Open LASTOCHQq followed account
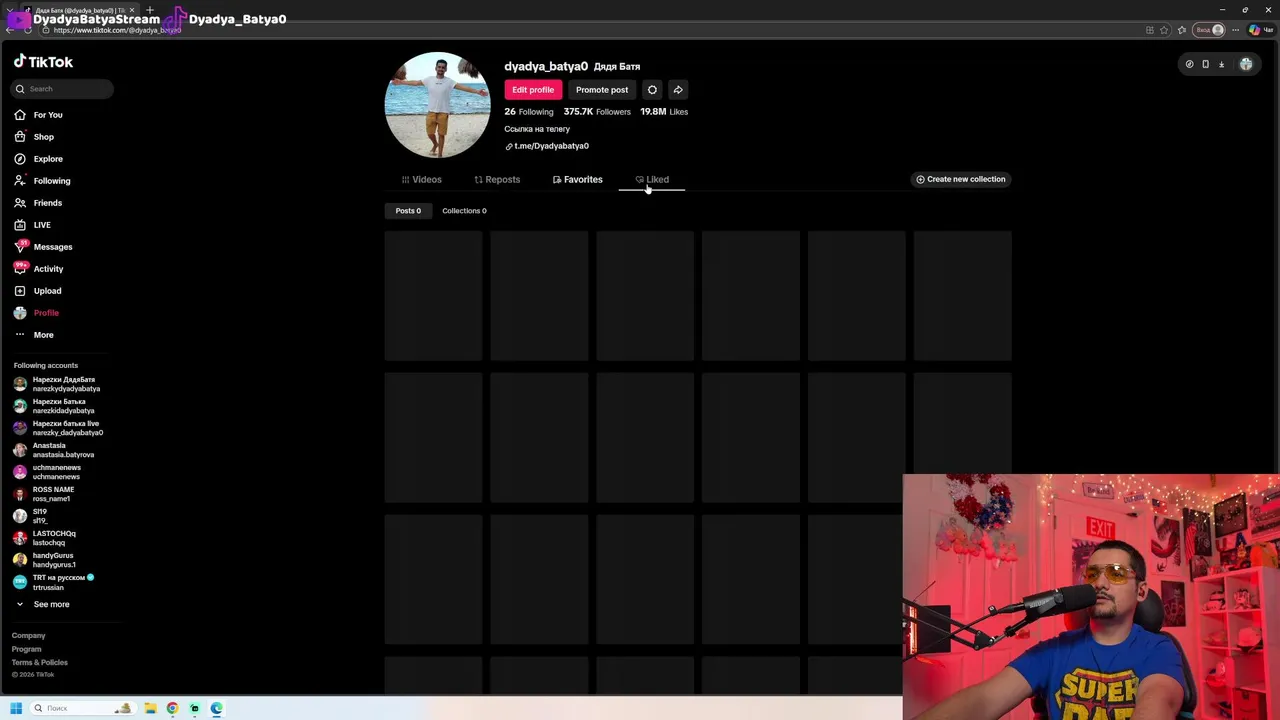Image resolution: width=1280 pixels, height=720 pixels. tap(45, 538)
